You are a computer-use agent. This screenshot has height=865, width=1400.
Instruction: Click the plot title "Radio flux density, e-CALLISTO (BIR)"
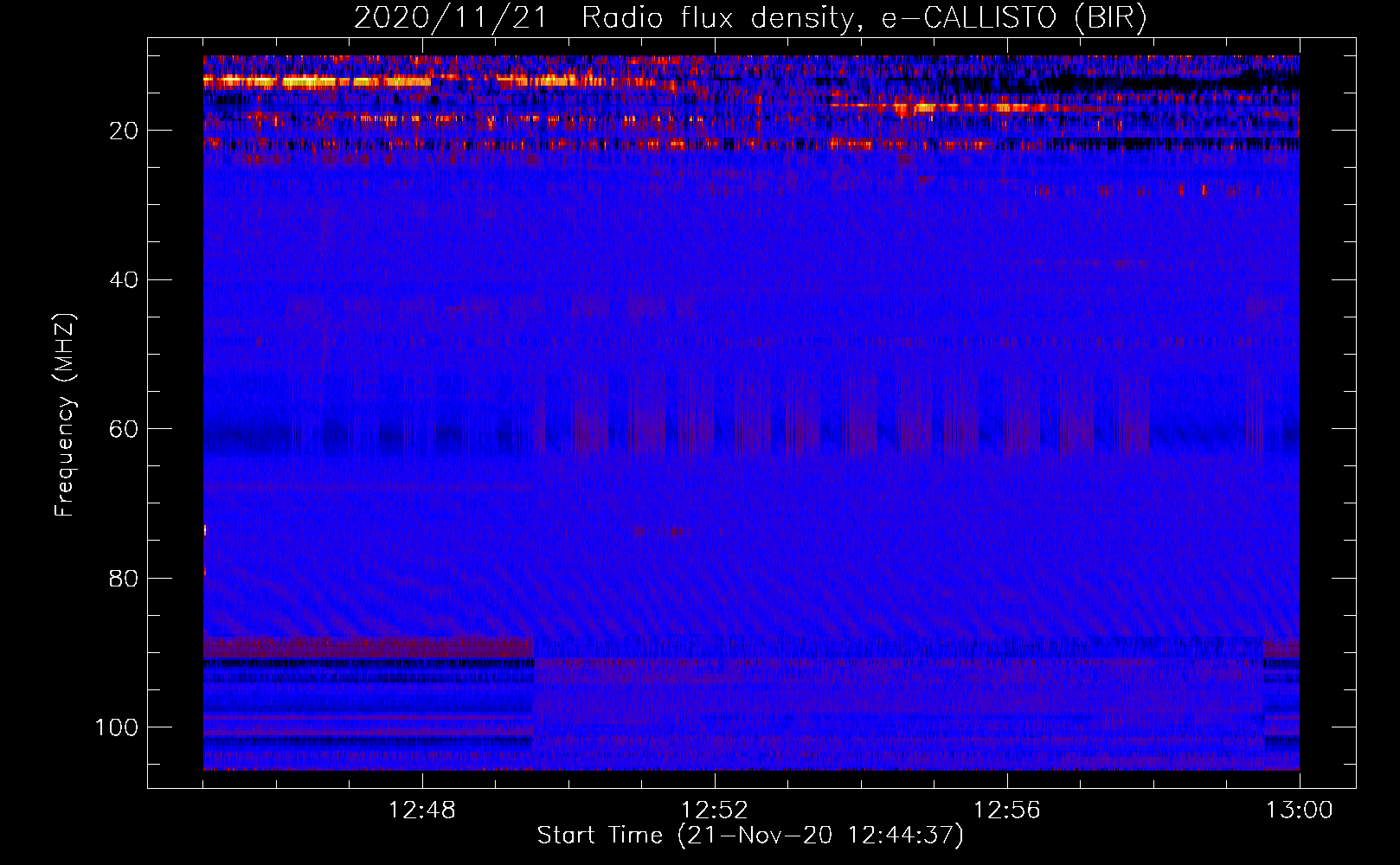coord(864,18)
